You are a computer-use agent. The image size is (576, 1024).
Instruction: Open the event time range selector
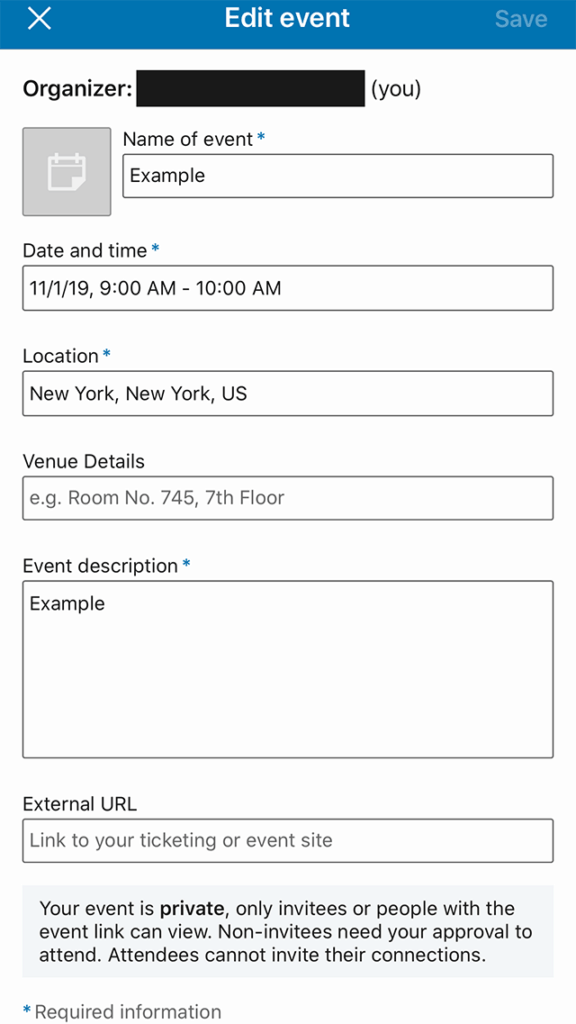[288, 288]
